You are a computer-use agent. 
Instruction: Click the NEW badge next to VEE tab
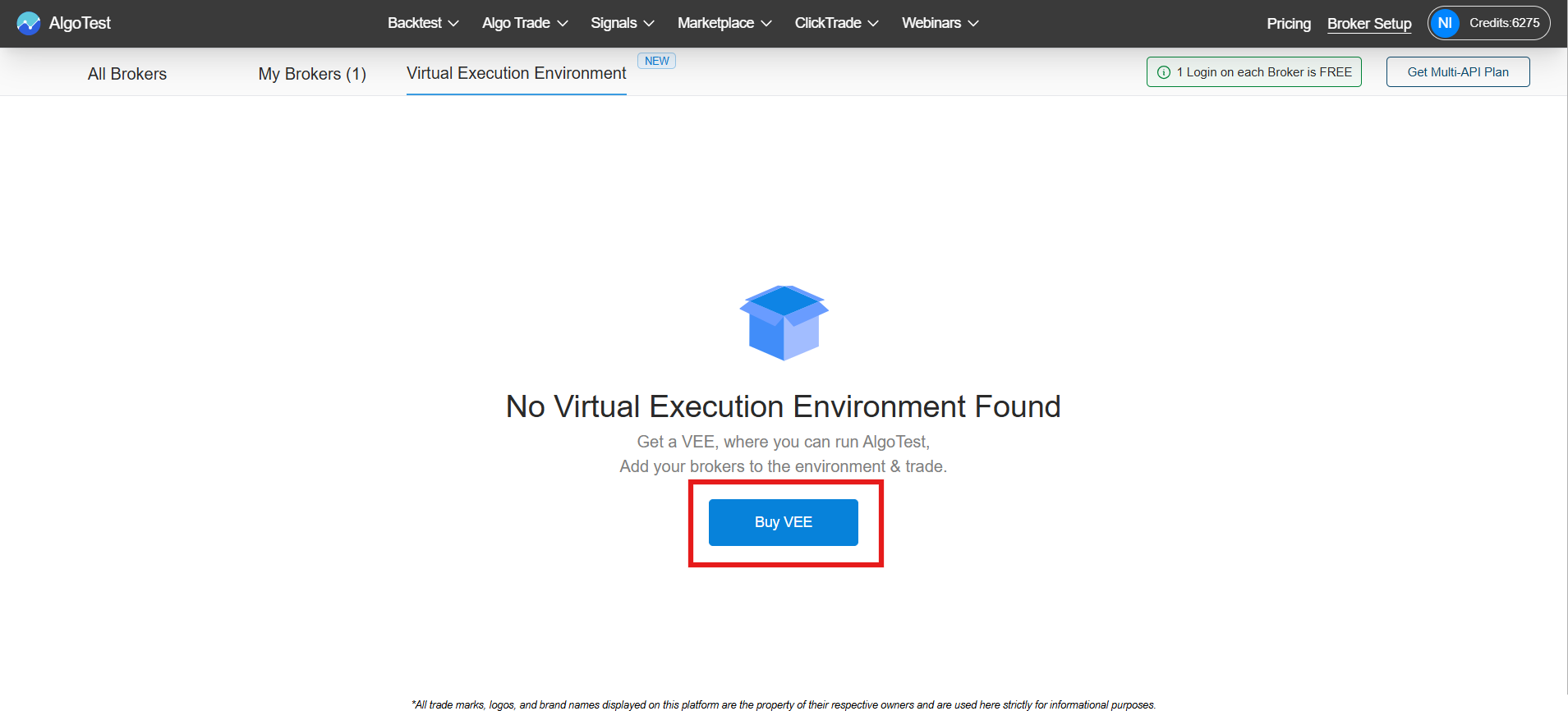coord(656,61)
